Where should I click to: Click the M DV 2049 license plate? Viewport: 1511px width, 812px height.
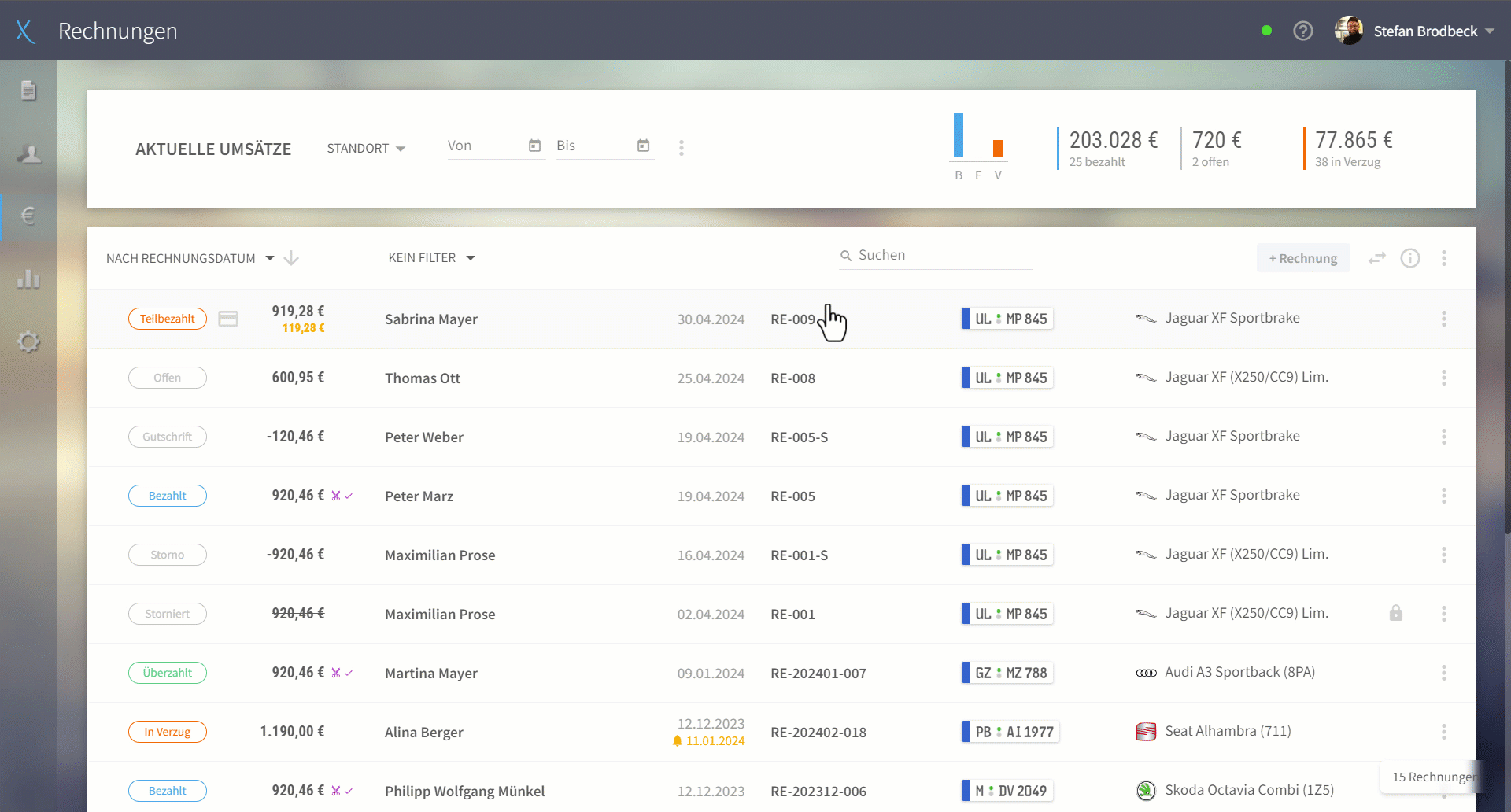coord(1007,791)
